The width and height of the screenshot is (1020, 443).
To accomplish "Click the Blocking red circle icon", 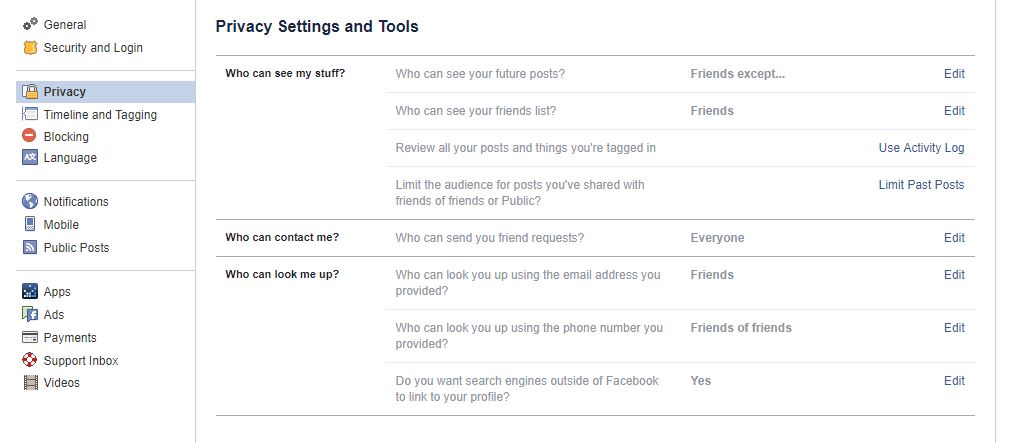I will pyautogui.click(x=29, y=136).
